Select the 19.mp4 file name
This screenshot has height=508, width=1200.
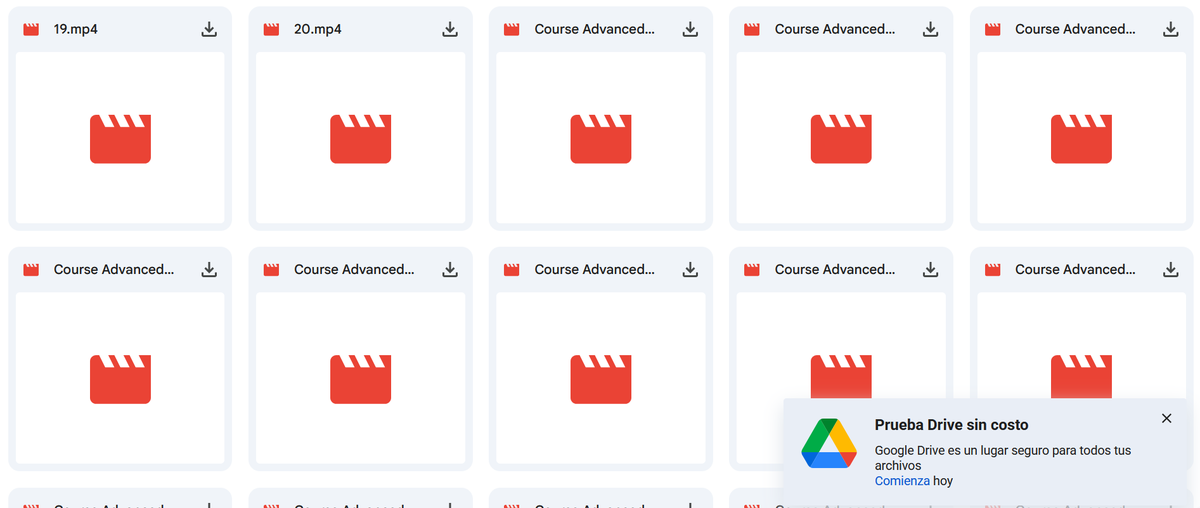coord(76,30)
